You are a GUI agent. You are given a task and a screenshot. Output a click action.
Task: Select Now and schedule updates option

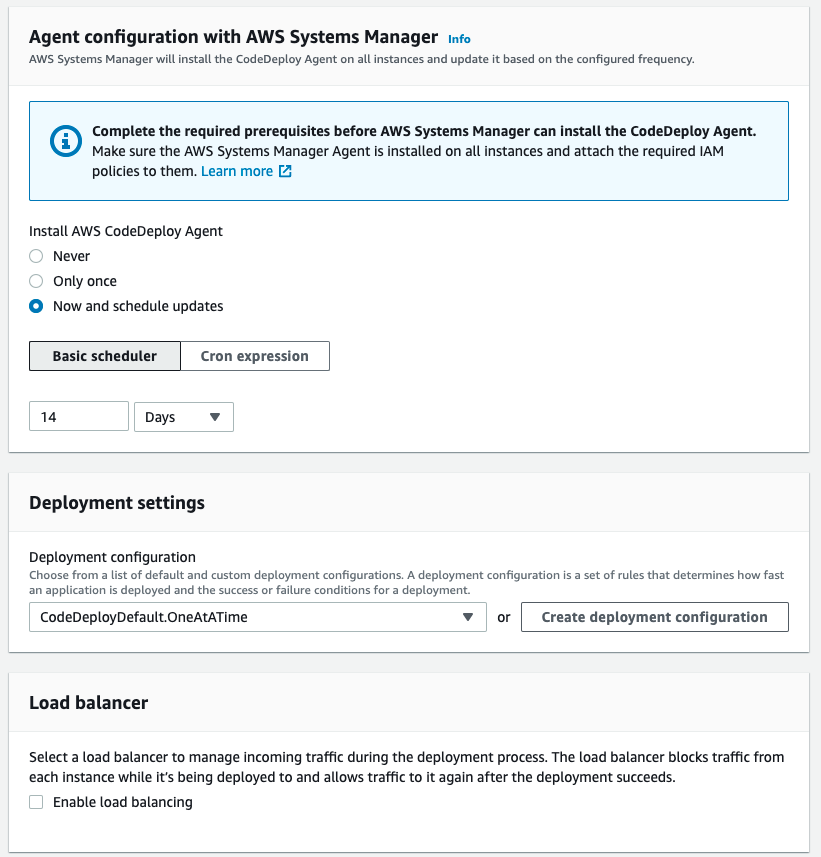pos(36,306)
